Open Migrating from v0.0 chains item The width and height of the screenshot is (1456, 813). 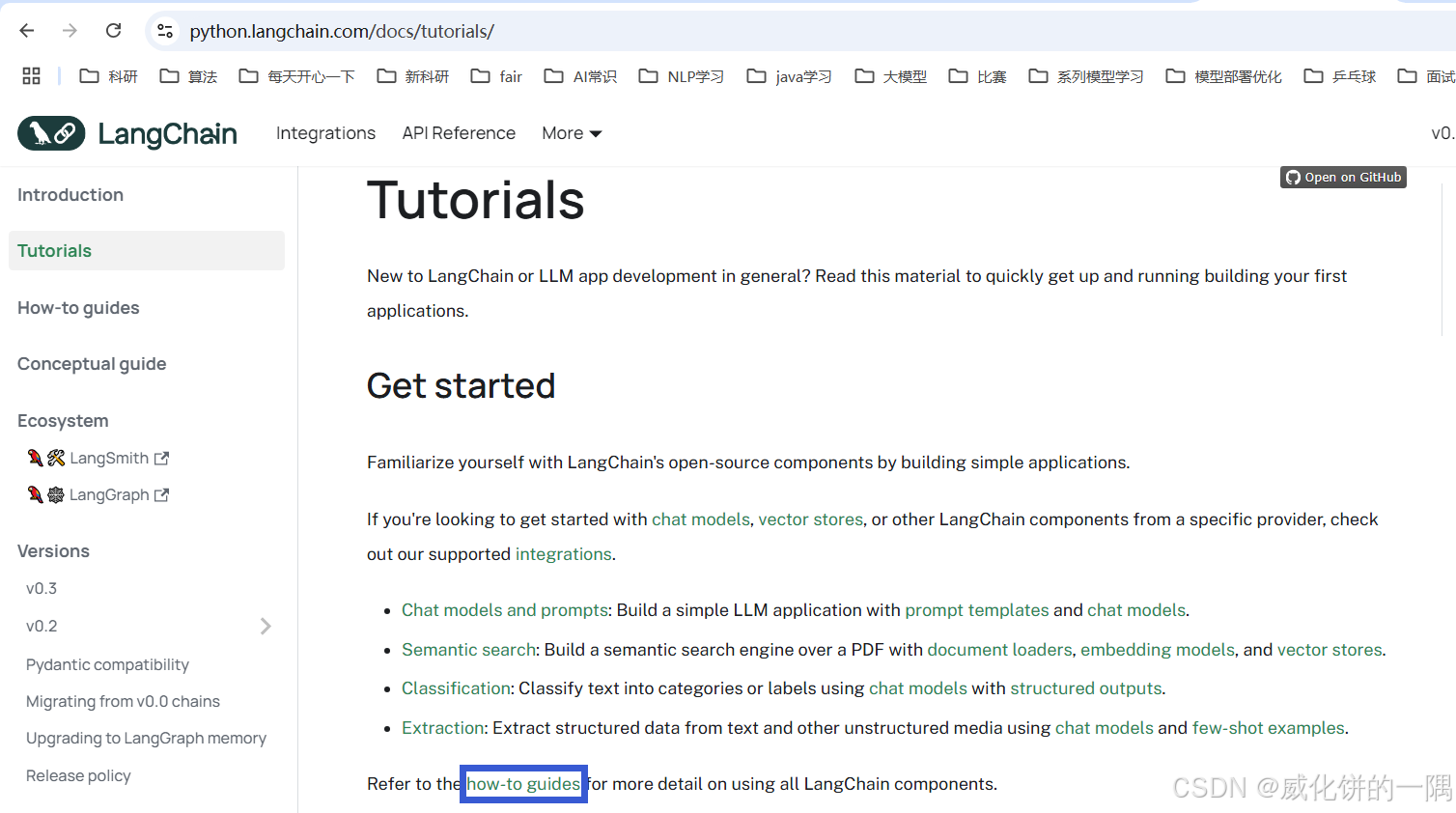tap(123, 702)
